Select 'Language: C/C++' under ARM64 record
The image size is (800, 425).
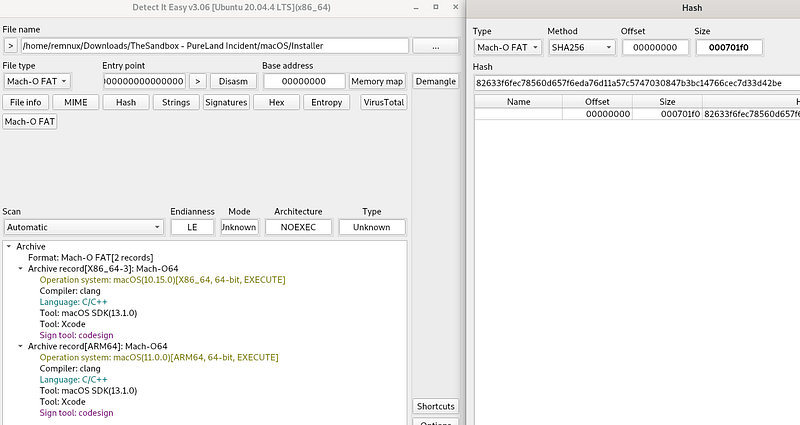(x=73, y=380)
